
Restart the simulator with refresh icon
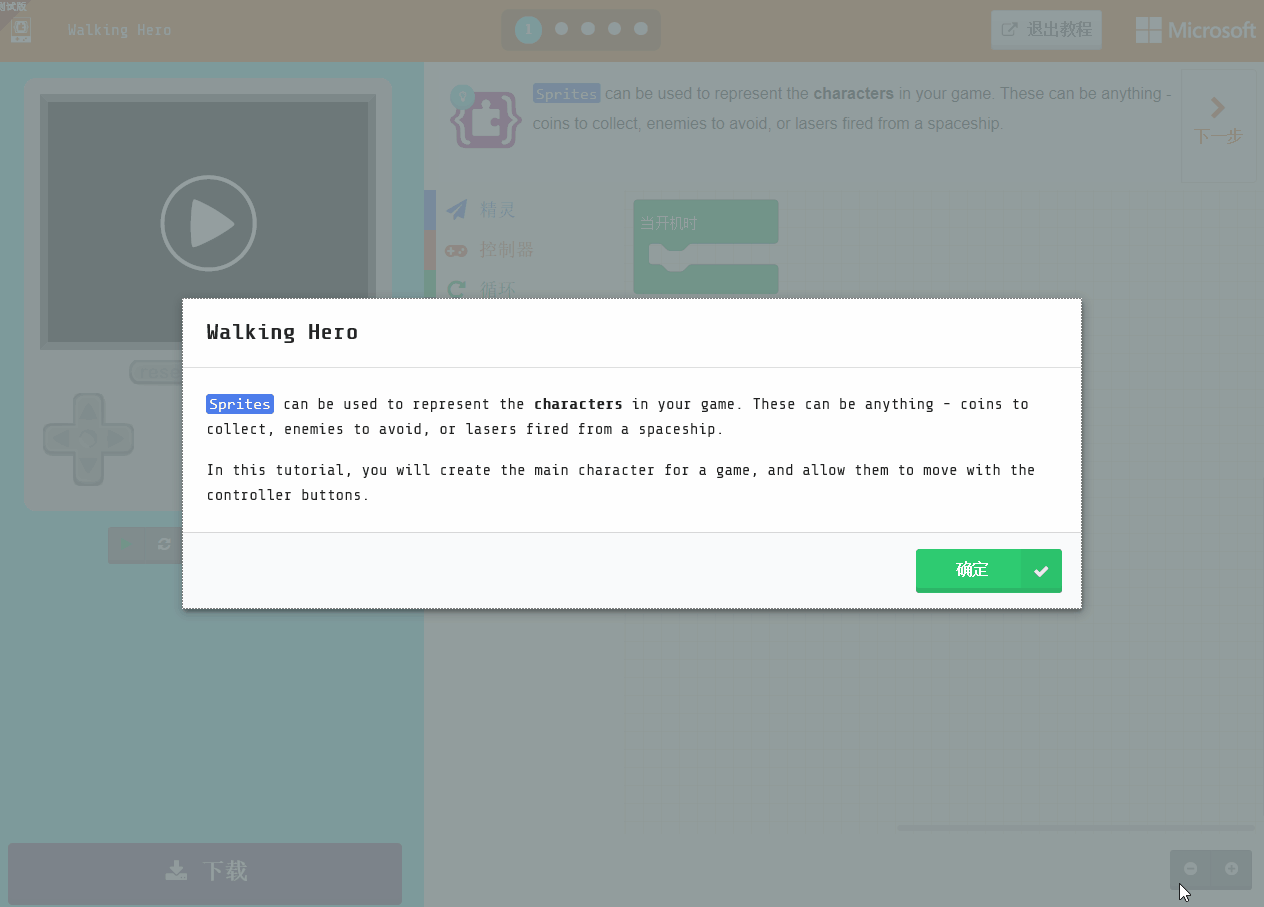163,545
